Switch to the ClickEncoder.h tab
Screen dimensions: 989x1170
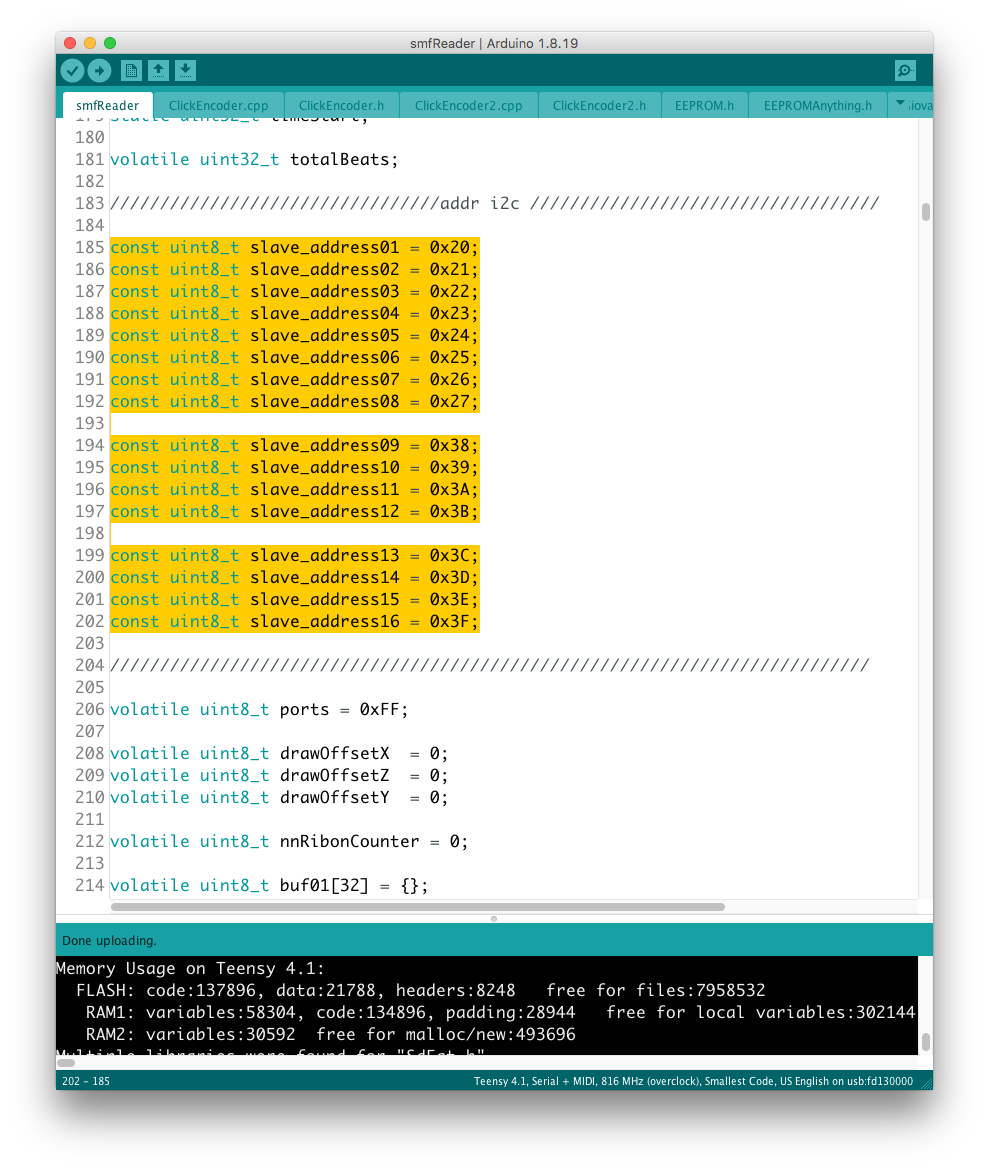tap(341, 105)
